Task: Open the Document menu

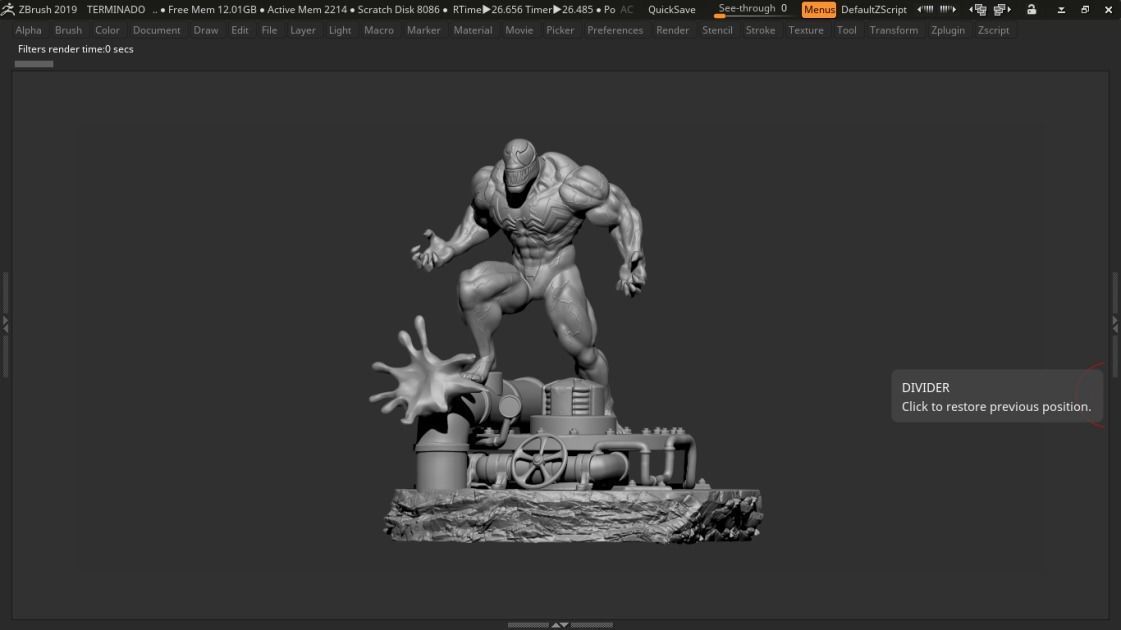Action: [157, 30]
